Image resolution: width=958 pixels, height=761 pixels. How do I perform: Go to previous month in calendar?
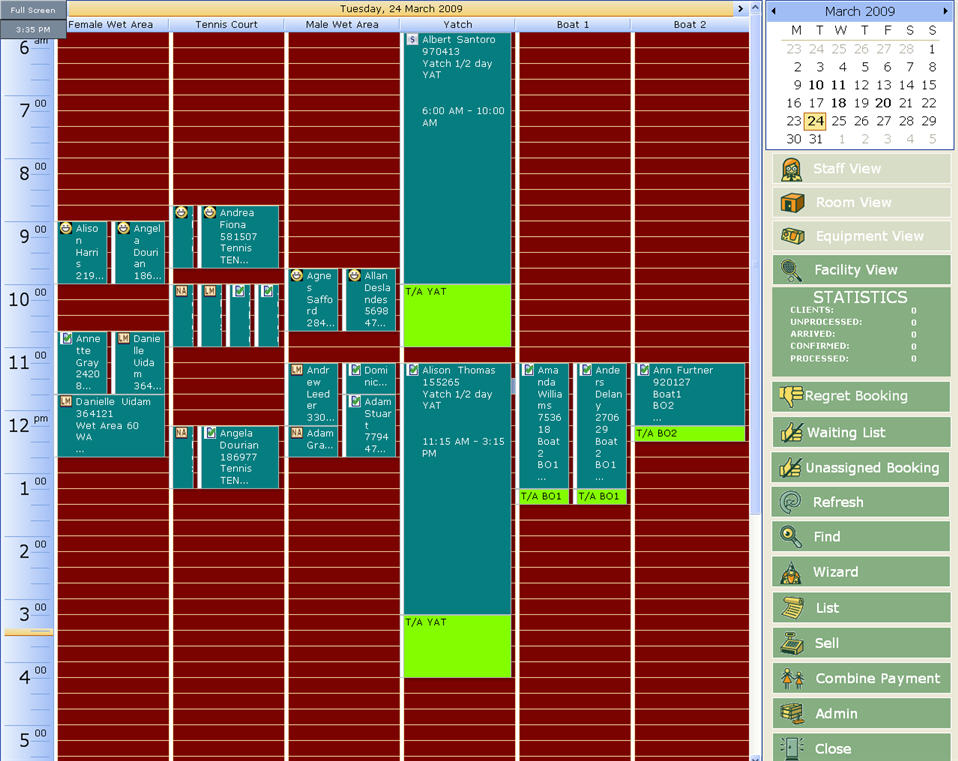click(x=772, y=11)
